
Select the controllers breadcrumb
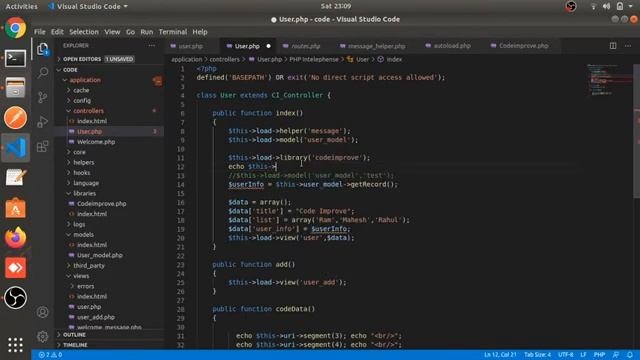click(x=224, y=60)
